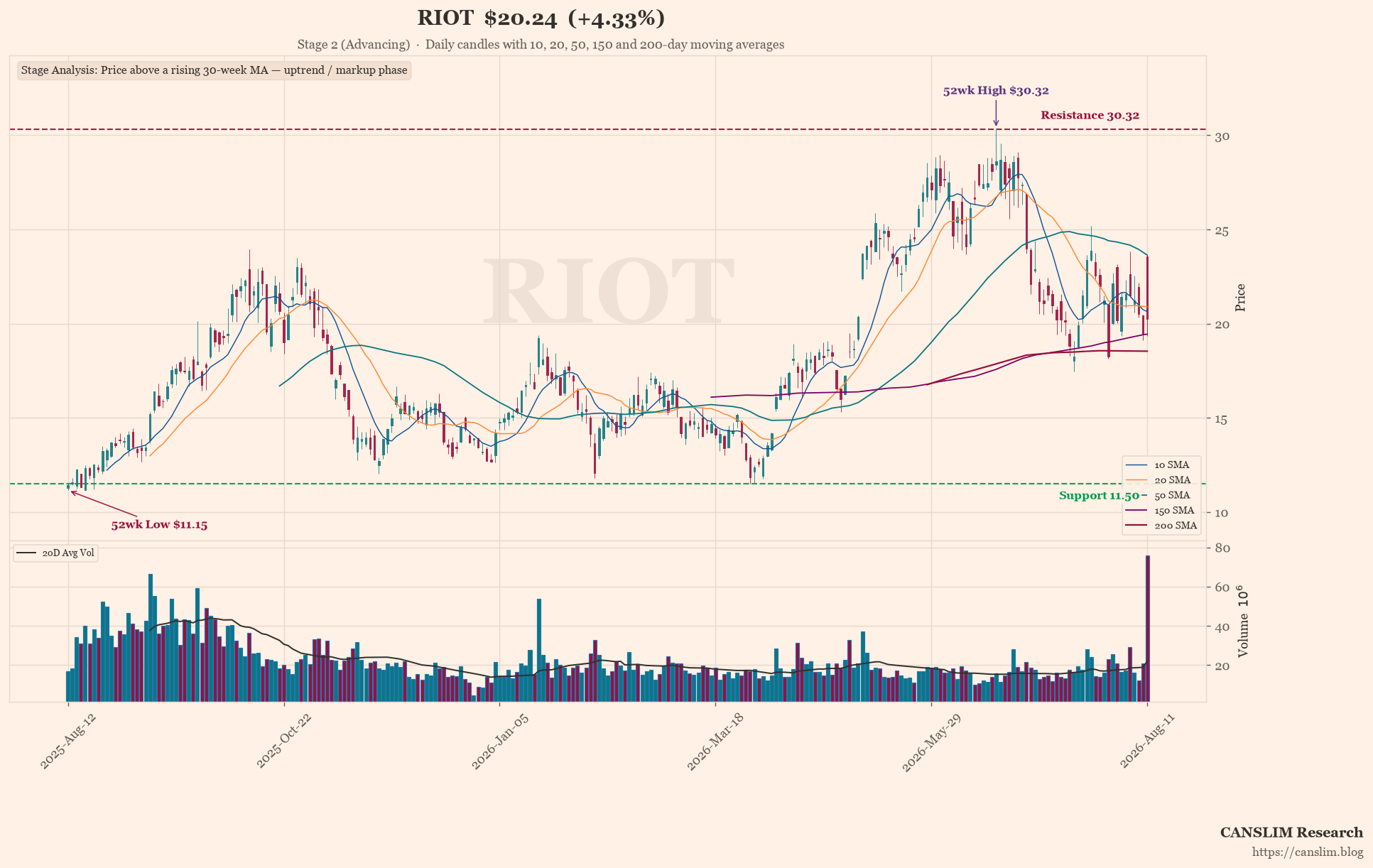
Task: Click the price axis tick '25'
Action: coord(1222,231)
